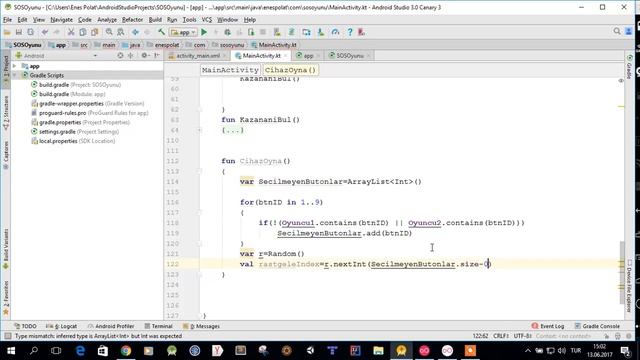Image resolution: width=640 pixels, height=360 pixels.
Task: Open the Navigate menu
Action: tap(61, 20)
